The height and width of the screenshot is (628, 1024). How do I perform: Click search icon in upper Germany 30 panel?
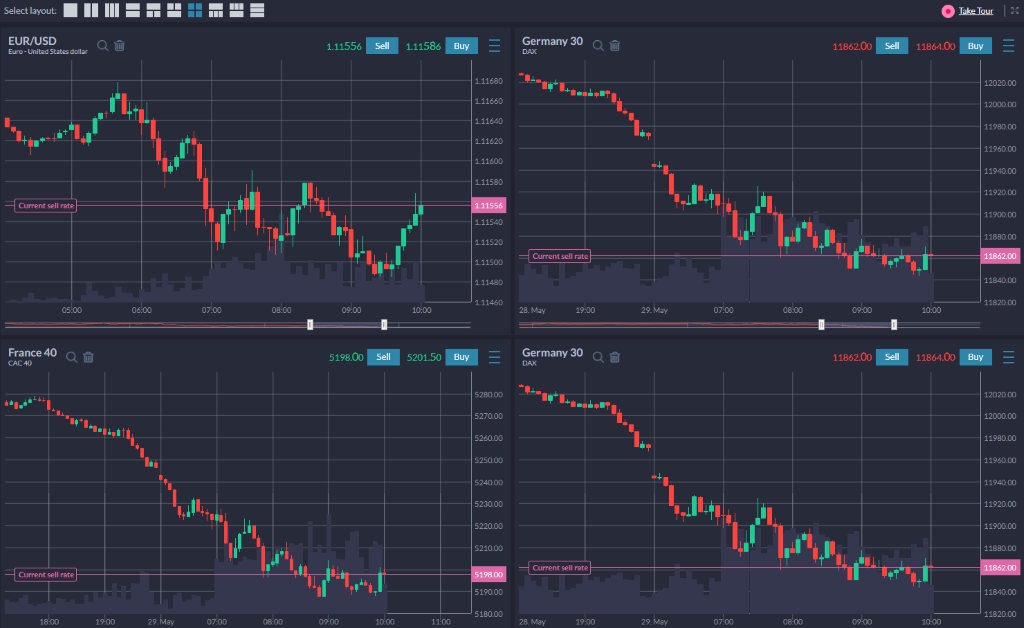click(x=598, y=46)
